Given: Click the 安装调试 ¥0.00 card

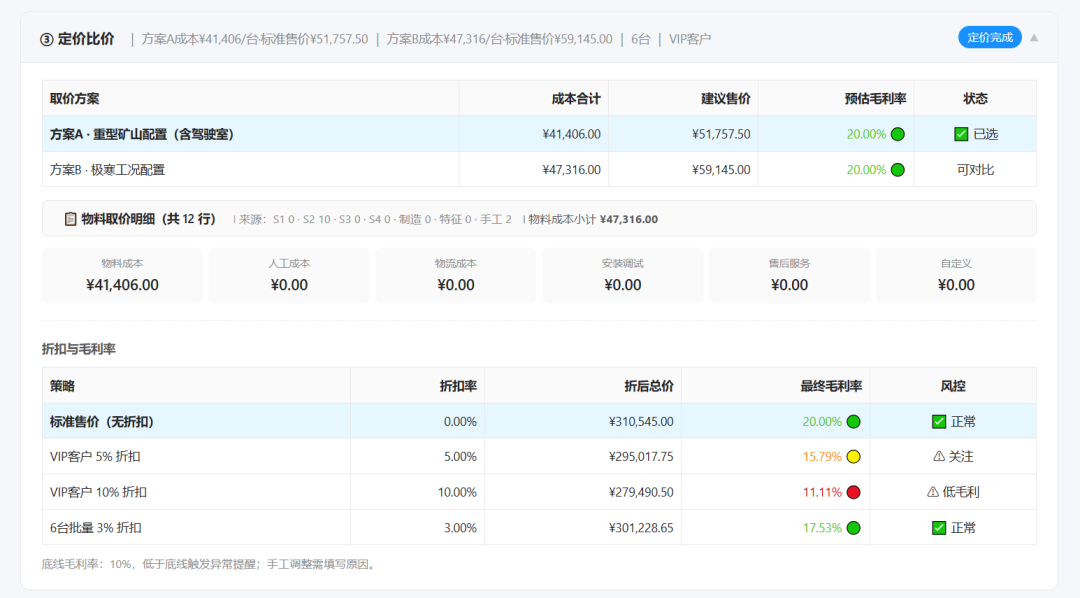Looking at the screenshot, I should point(623,276).
